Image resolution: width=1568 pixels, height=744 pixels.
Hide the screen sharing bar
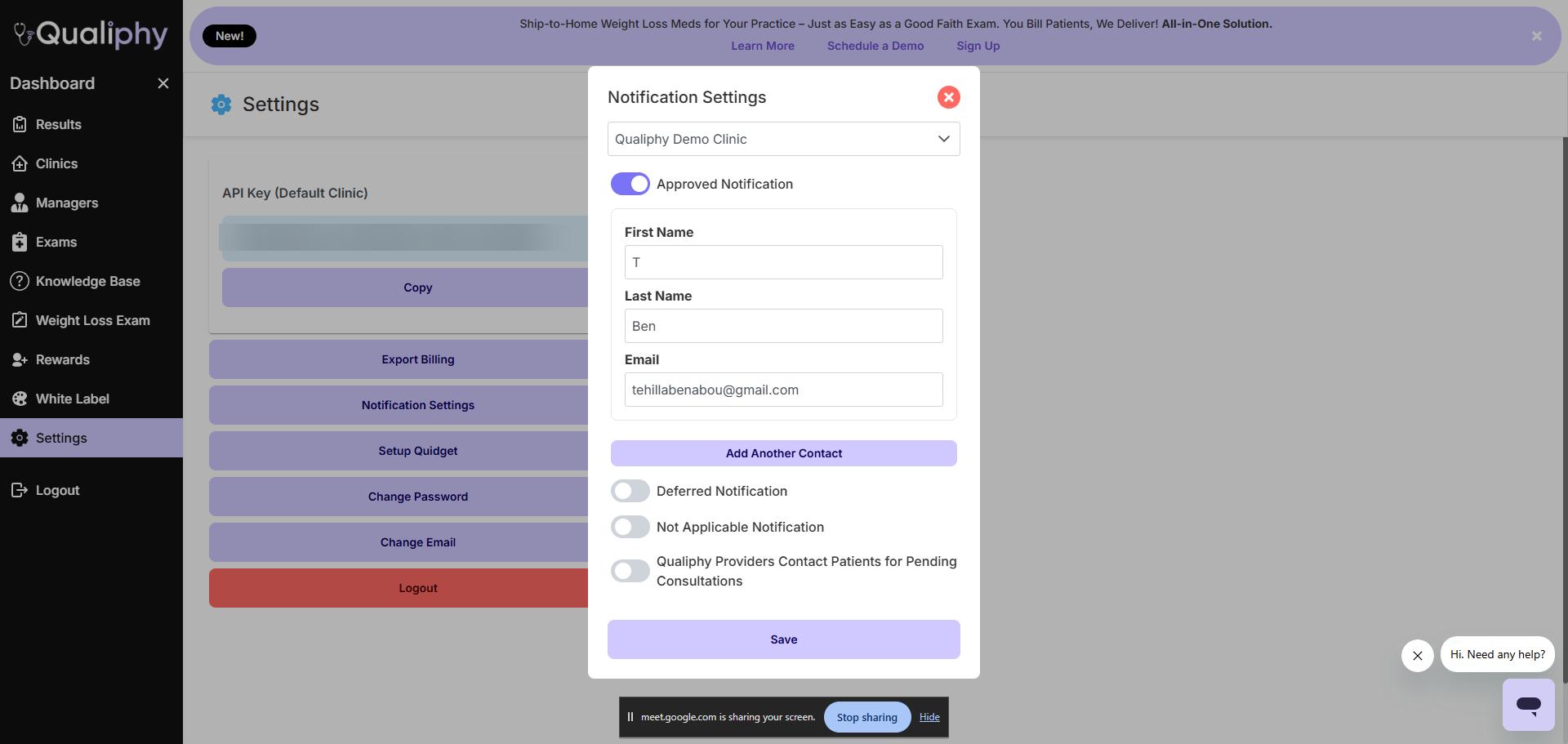point(929,717)
